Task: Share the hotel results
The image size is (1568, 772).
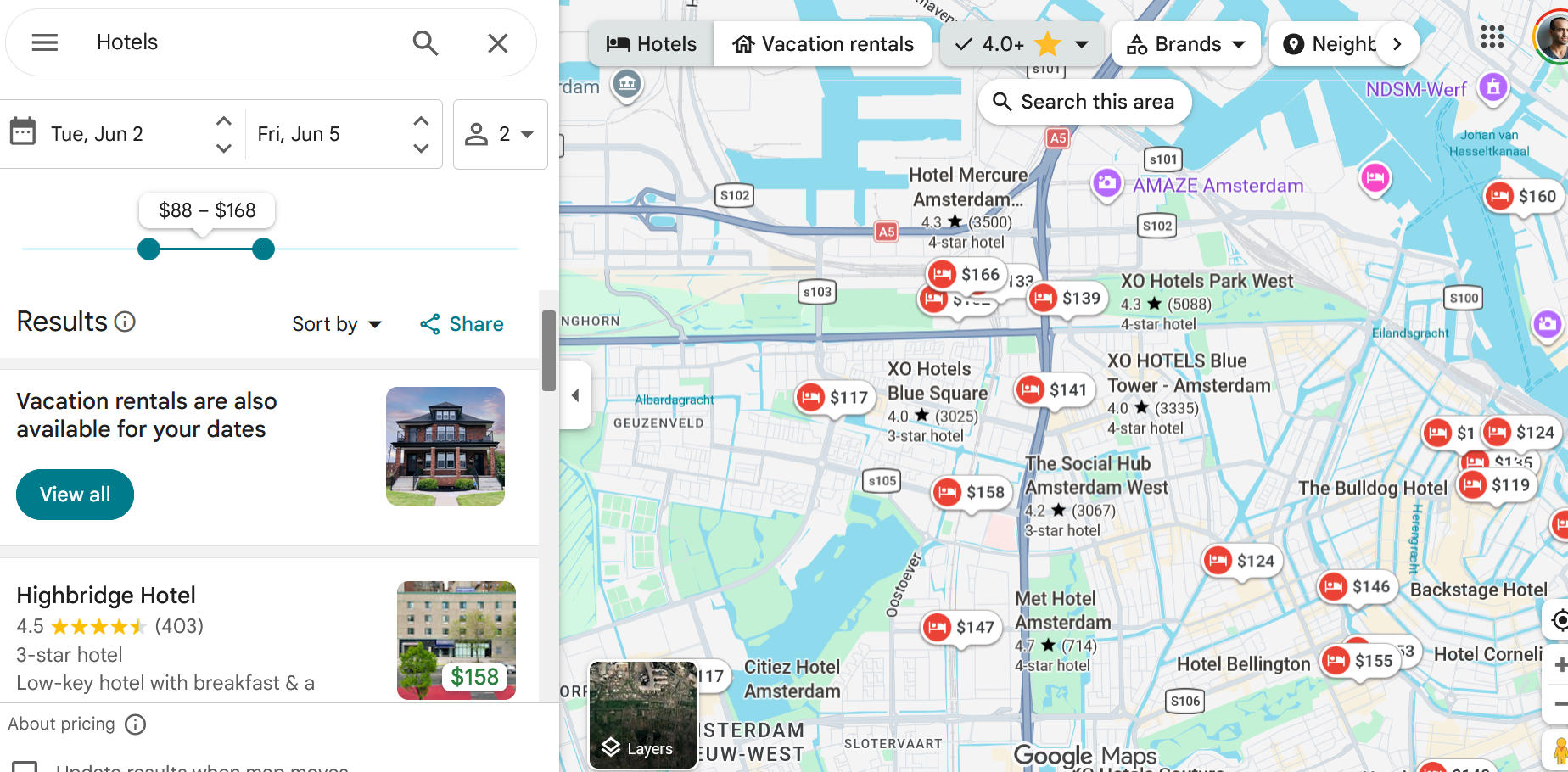Action: click(x=462, y=324)
